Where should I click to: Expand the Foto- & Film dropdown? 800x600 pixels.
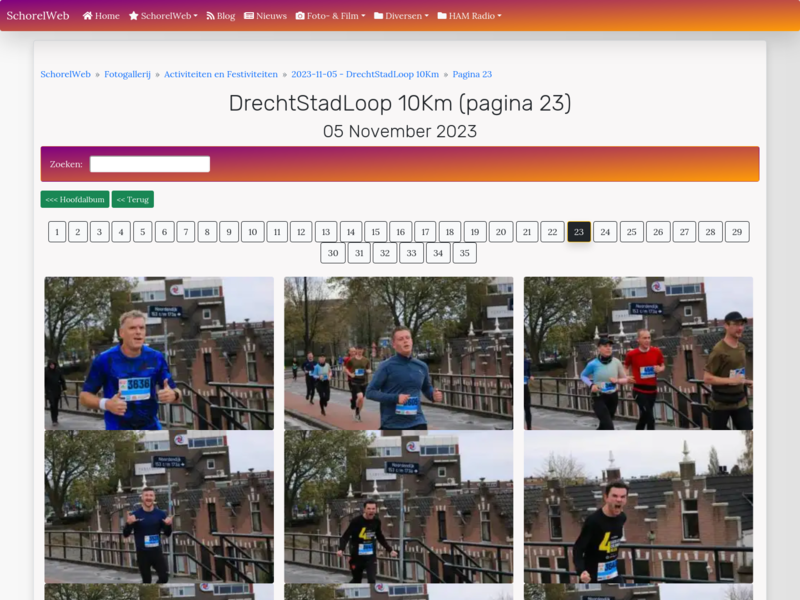point(331,16)
